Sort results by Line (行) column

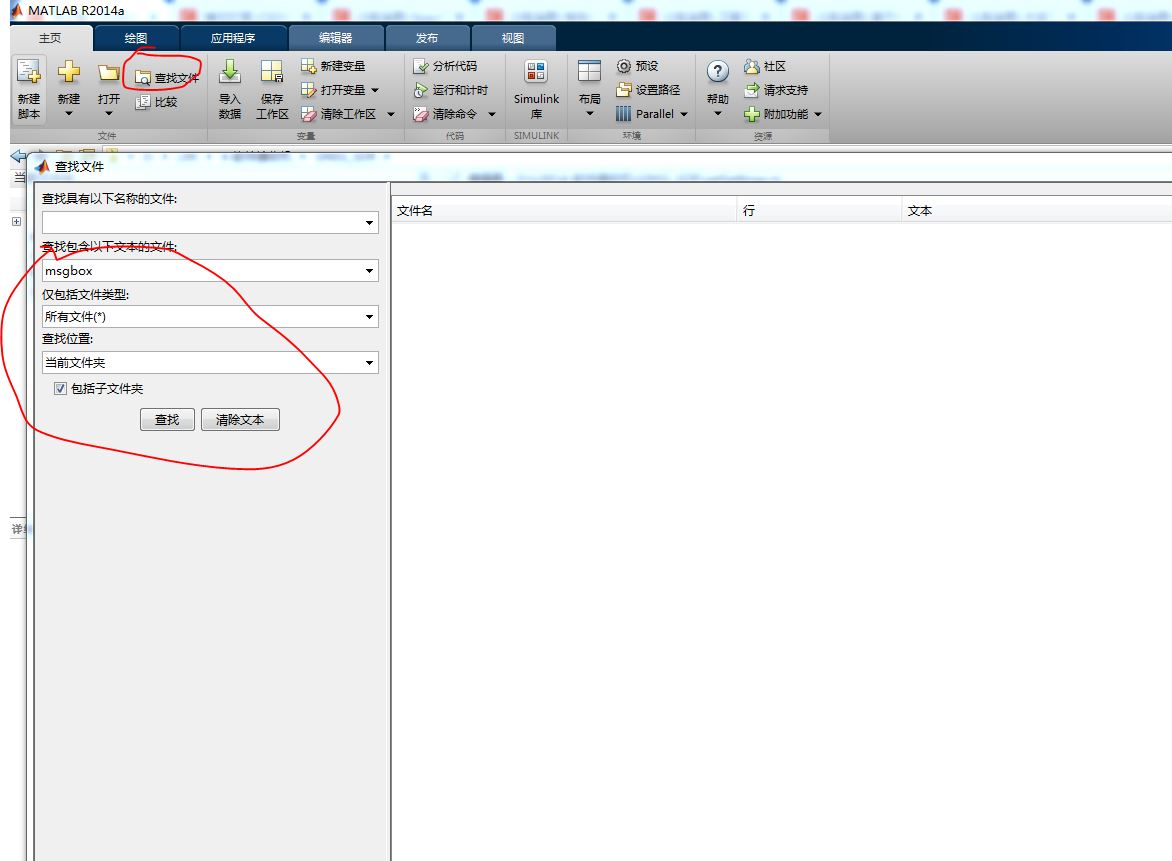click(819, 211)
